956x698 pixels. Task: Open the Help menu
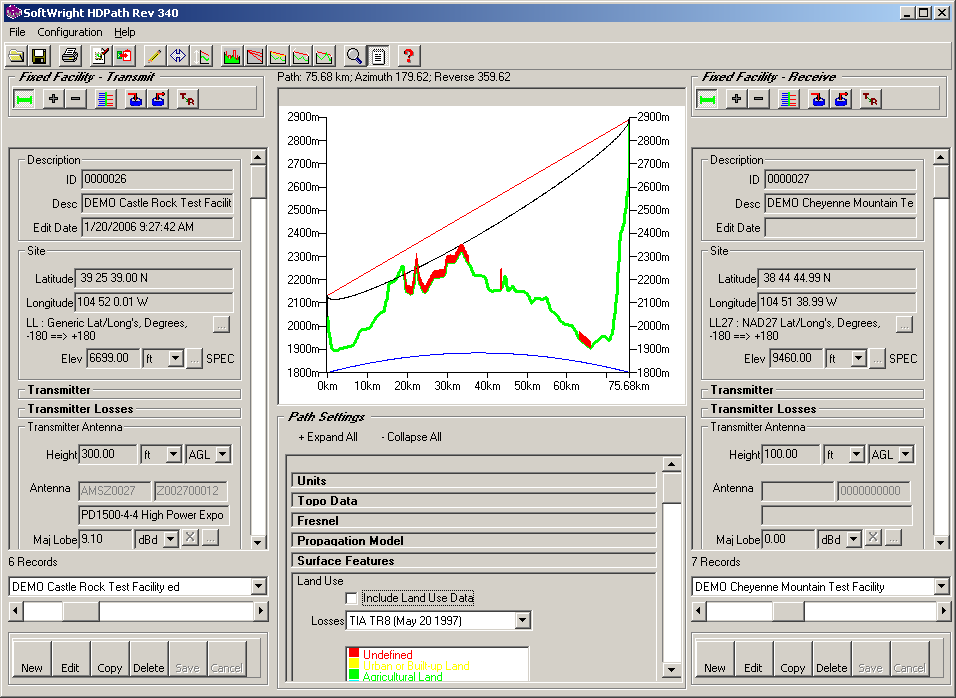(124, 32)
